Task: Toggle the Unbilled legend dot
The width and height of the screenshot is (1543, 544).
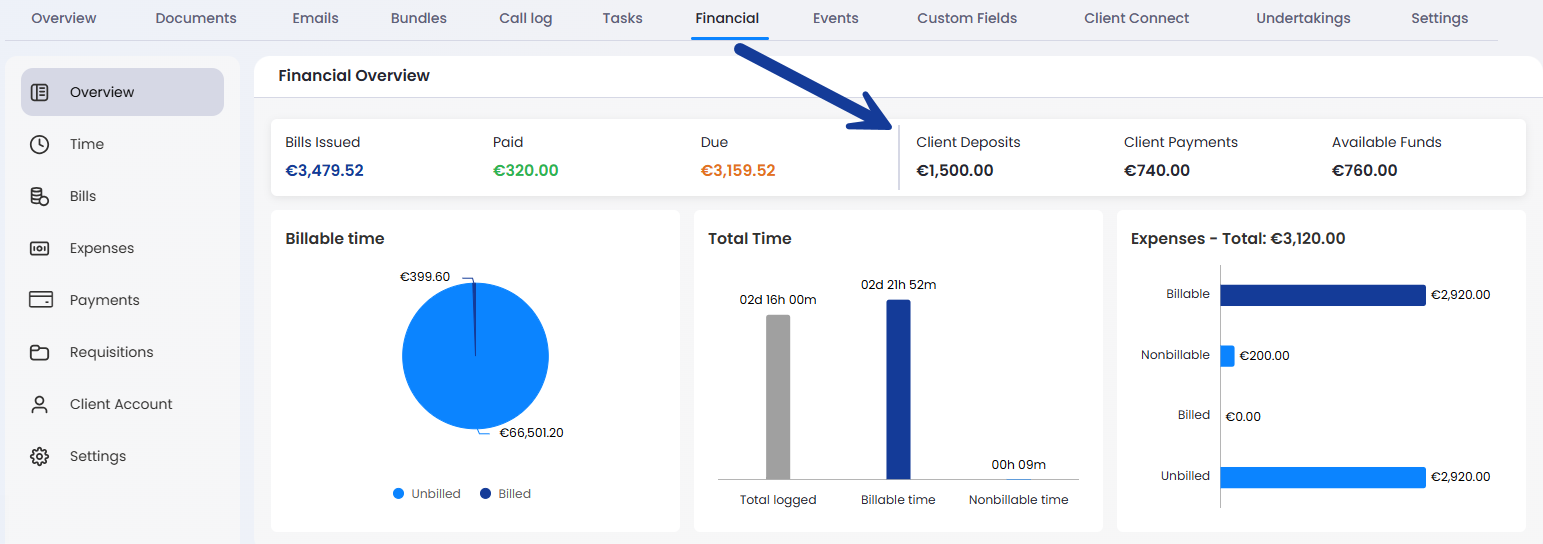Action: point(399,494)
